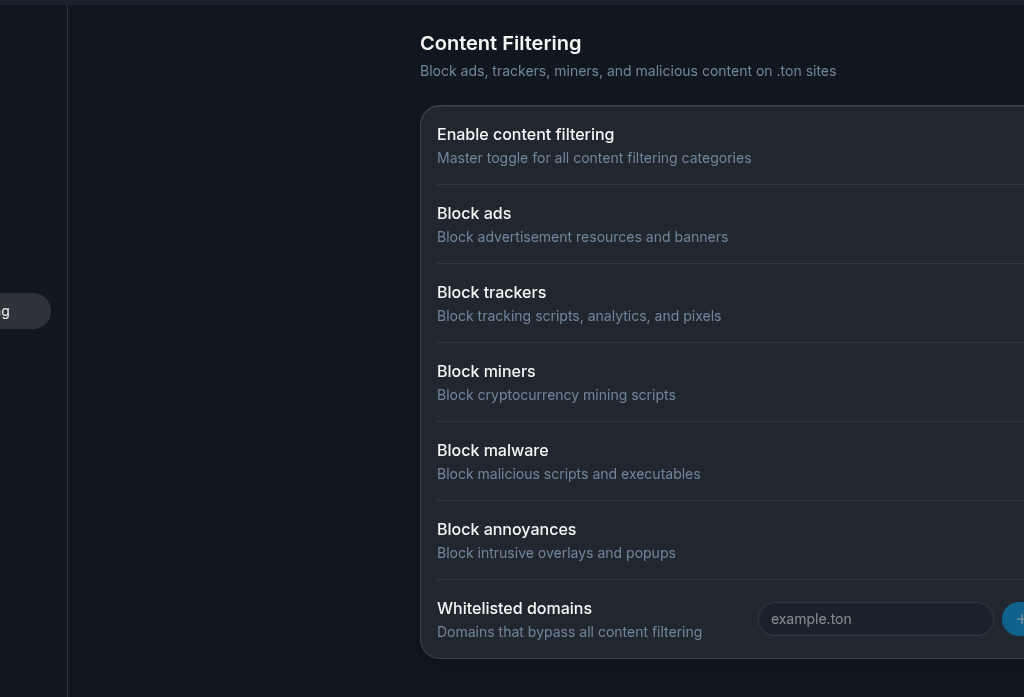1024x697 pixels.
Task: Click "Block tracking scripts, analytics, and pixels" text
Action: coord(579,316)
